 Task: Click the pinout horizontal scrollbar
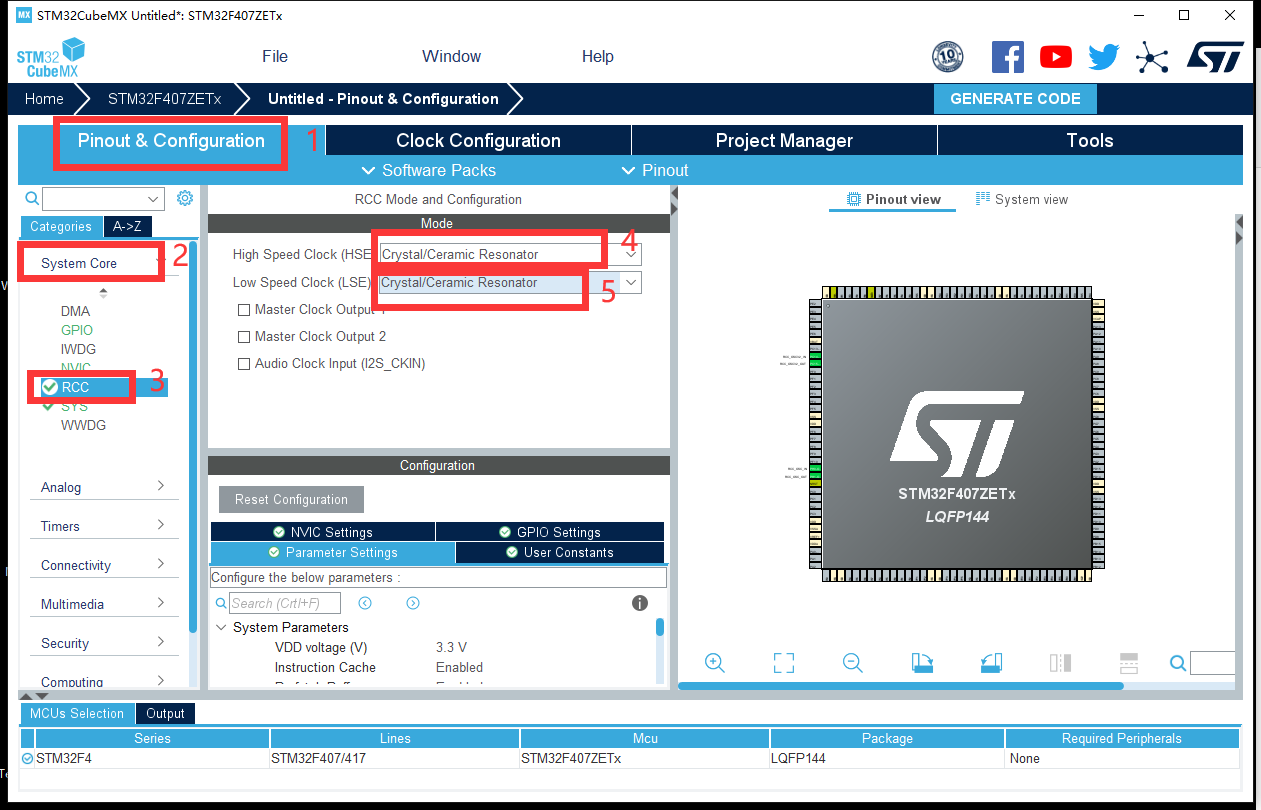point(900,686)
